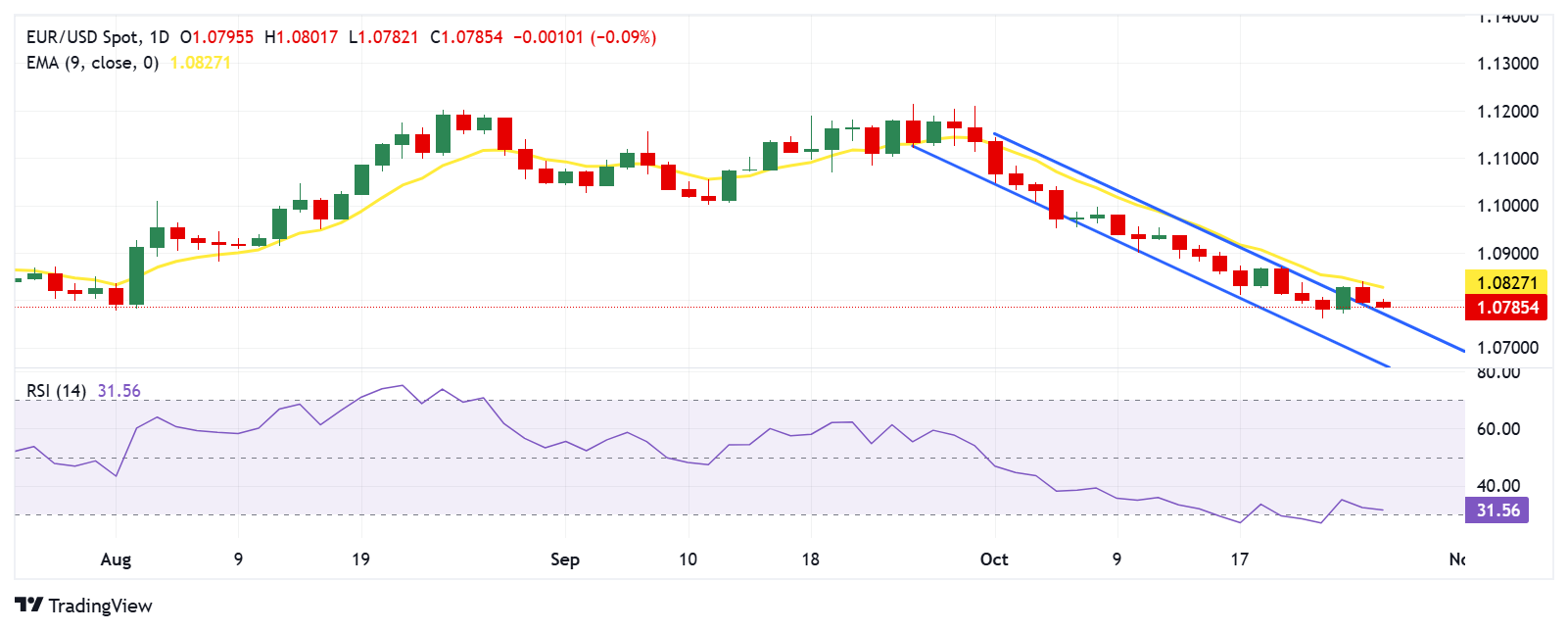Click the yellow 1.08271 price axis tag
The image size is (1568, 631).
click(x=1506, y=283)
